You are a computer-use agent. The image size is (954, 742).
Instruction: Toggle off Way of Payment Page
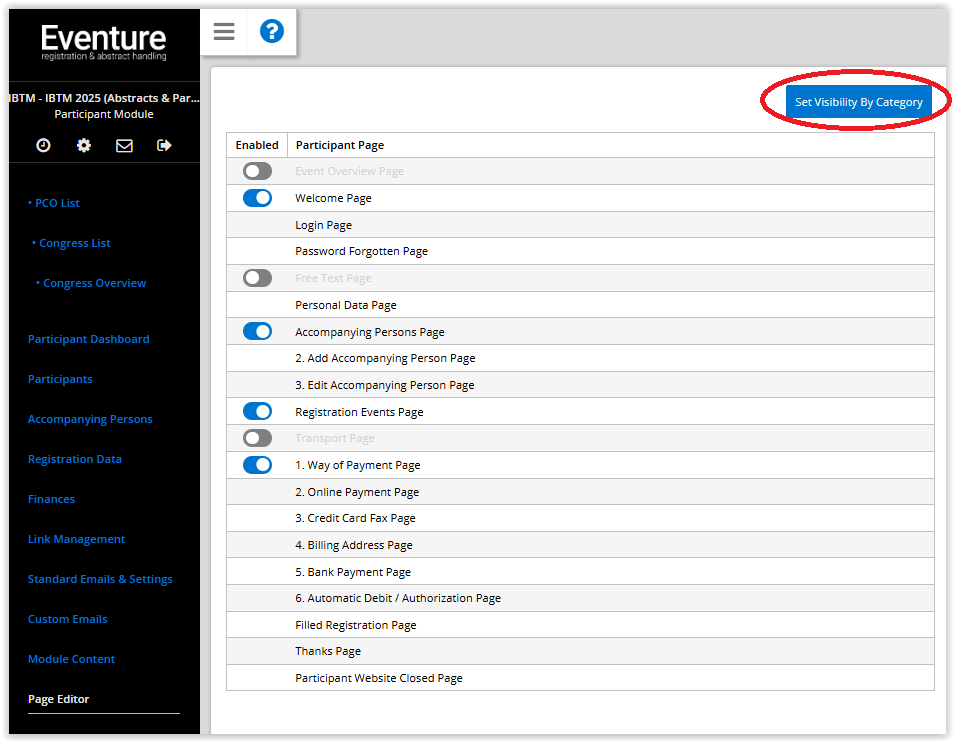(257, 465)
